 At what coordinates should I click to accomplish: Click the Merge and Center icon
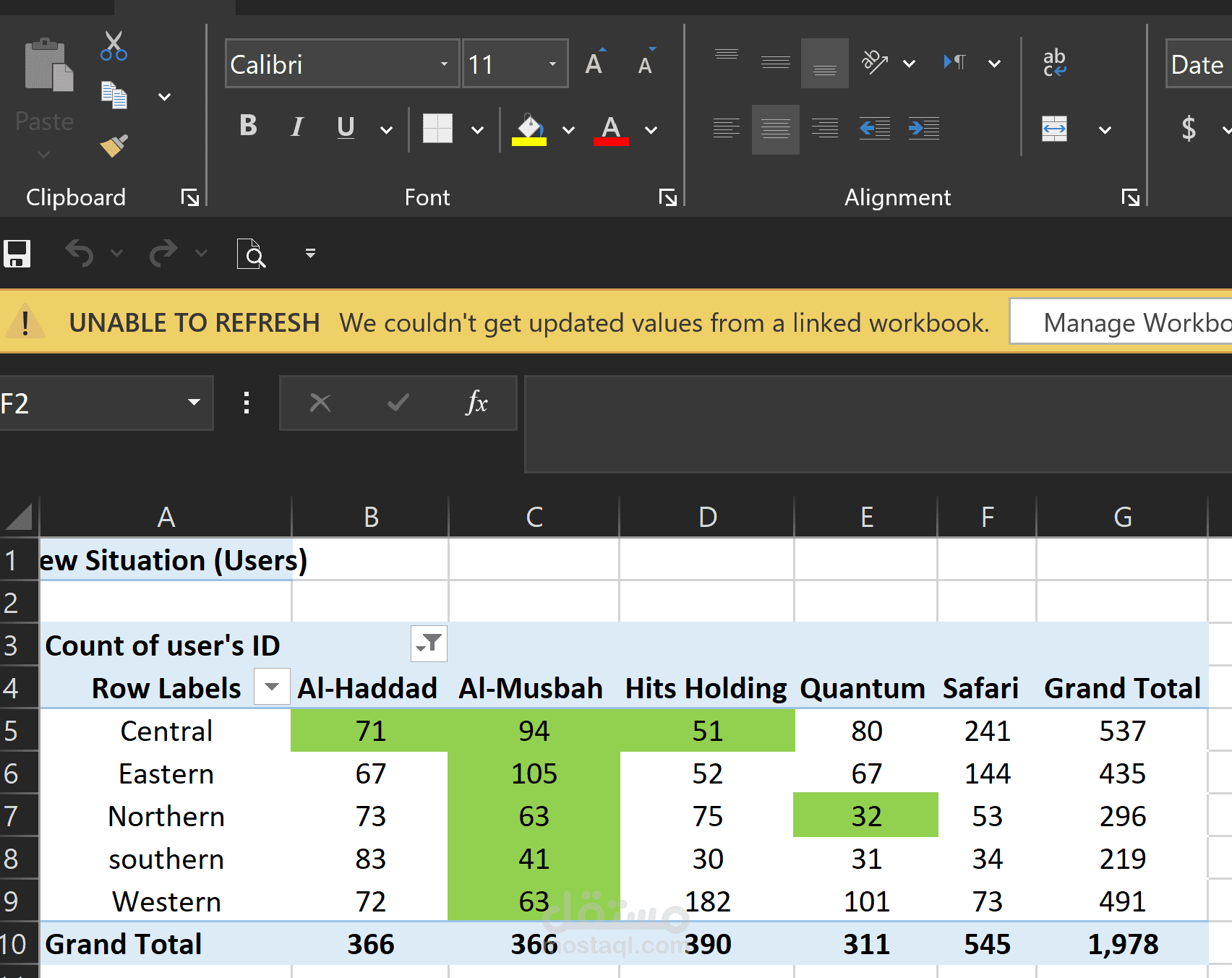coord(1055,129)
